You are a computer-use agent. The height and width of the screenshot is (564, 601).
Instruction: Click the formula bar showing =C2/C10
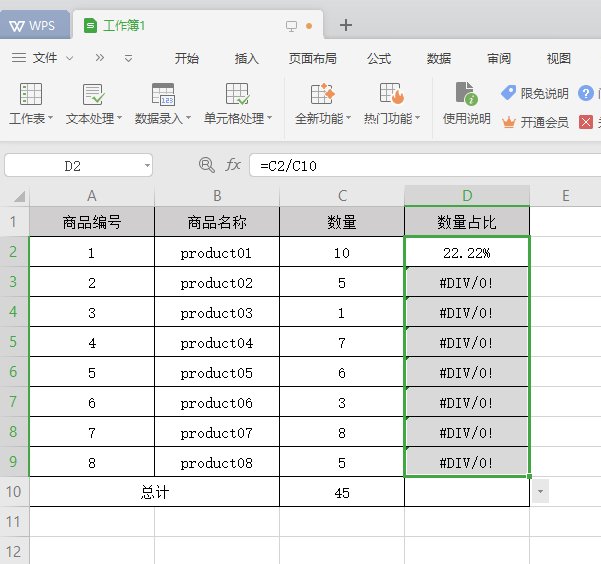point(425,166)
